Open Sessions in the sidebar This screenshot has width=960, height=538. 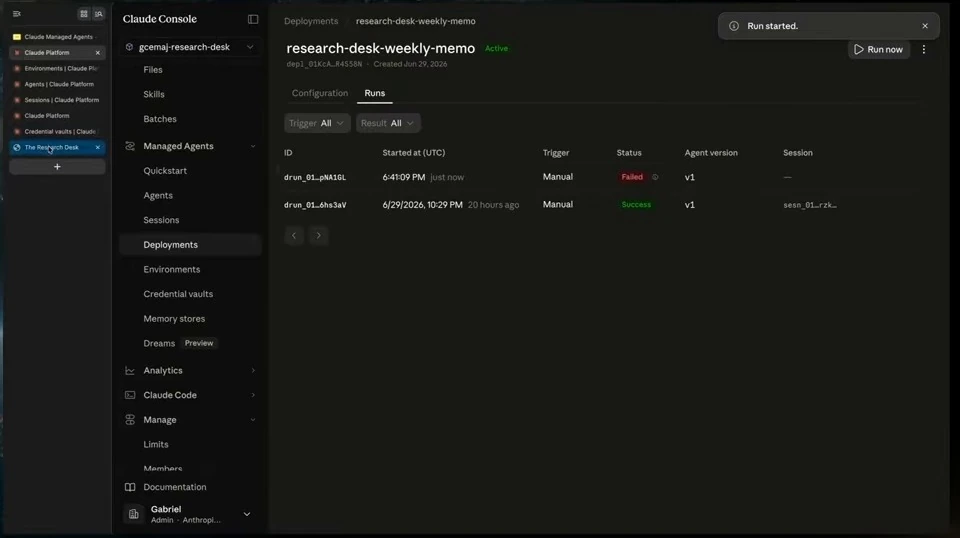[x=161, y=220]
